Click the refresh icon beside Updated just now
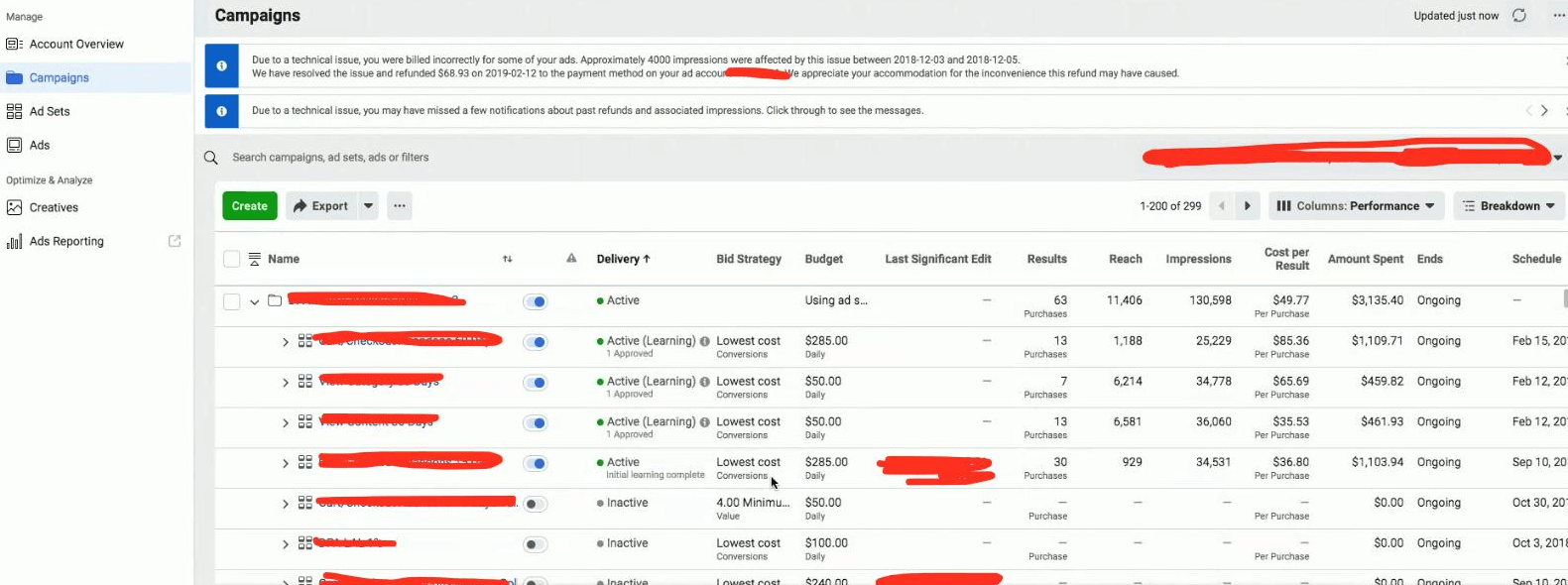This screenshot has height=585, width=1568. 1518,16
